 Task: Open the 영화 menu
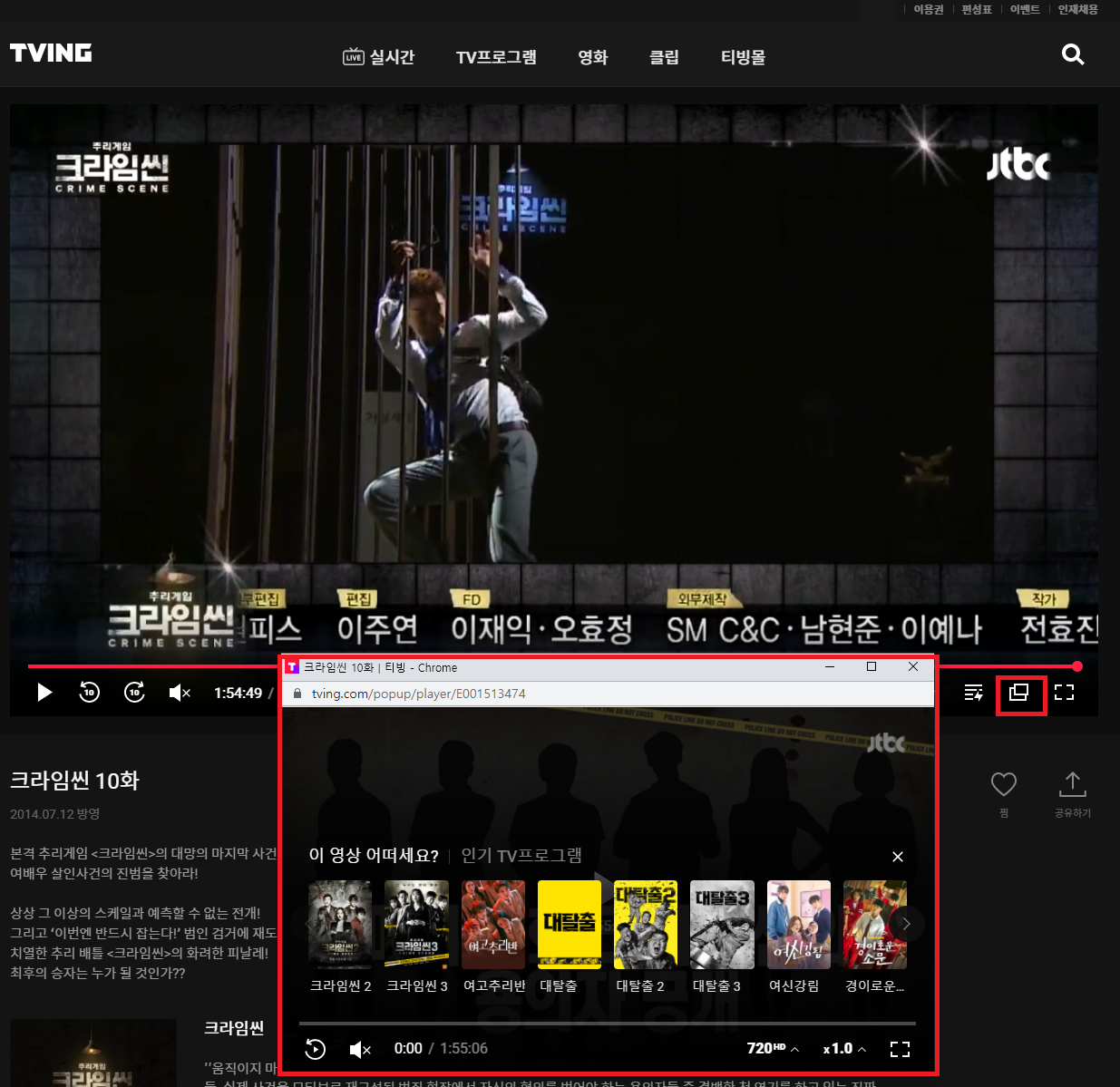click(593, 57)
